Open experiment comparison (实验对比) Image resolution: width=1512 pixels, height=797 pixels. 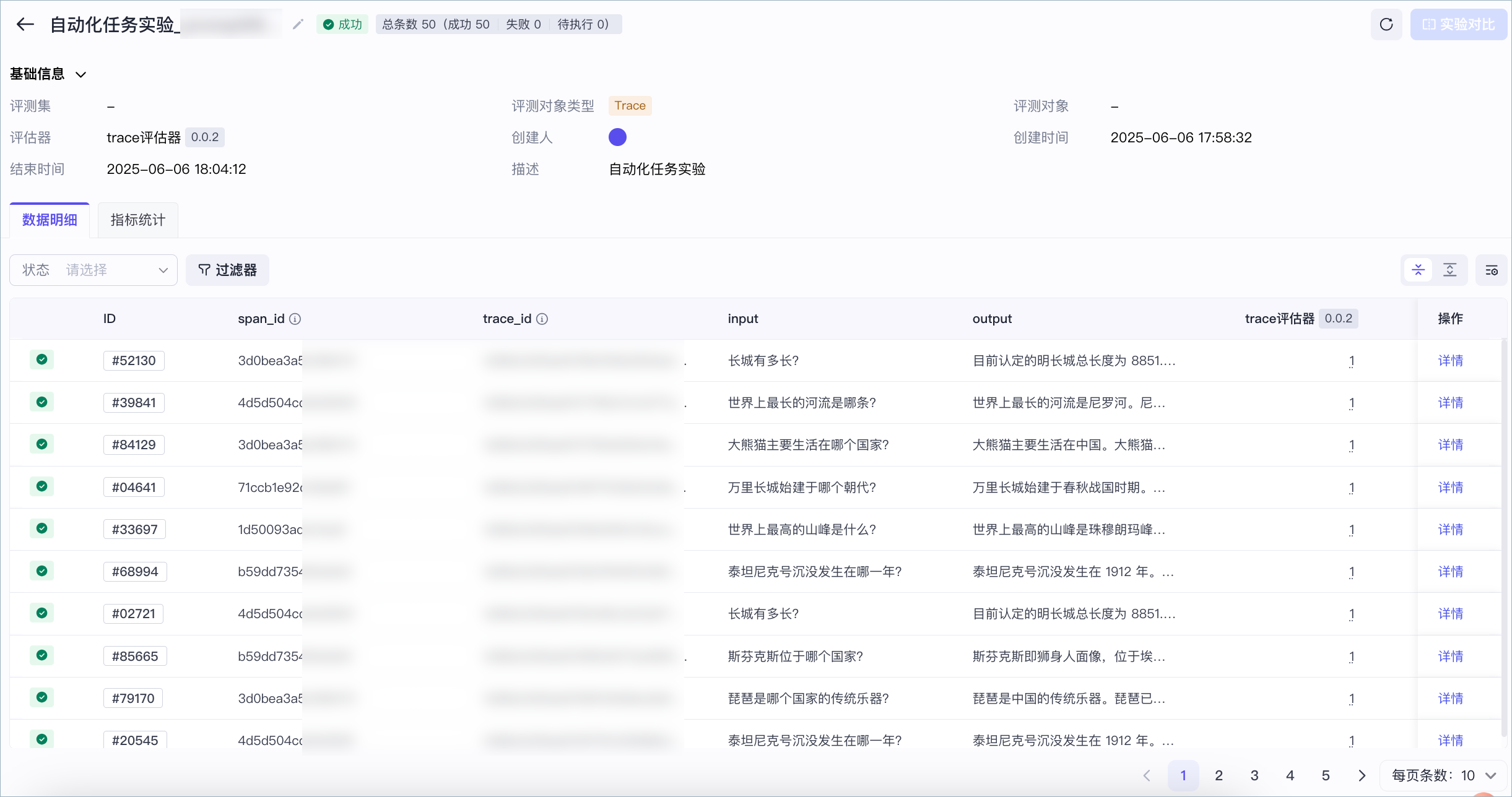point(1458,24)
